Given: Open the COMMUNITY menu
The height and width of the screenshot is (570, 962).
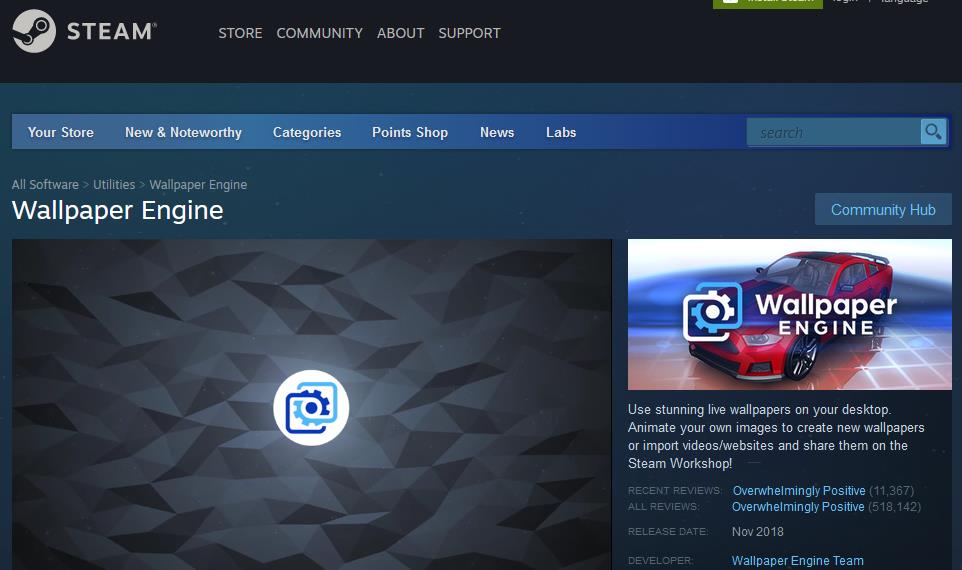Looking at the screenshot, I should point(319,33).
